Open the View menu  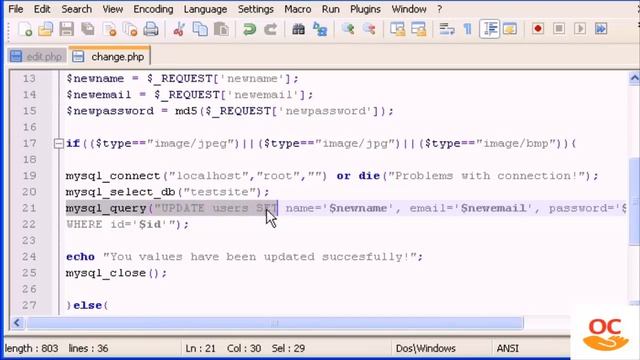[113, 9]
